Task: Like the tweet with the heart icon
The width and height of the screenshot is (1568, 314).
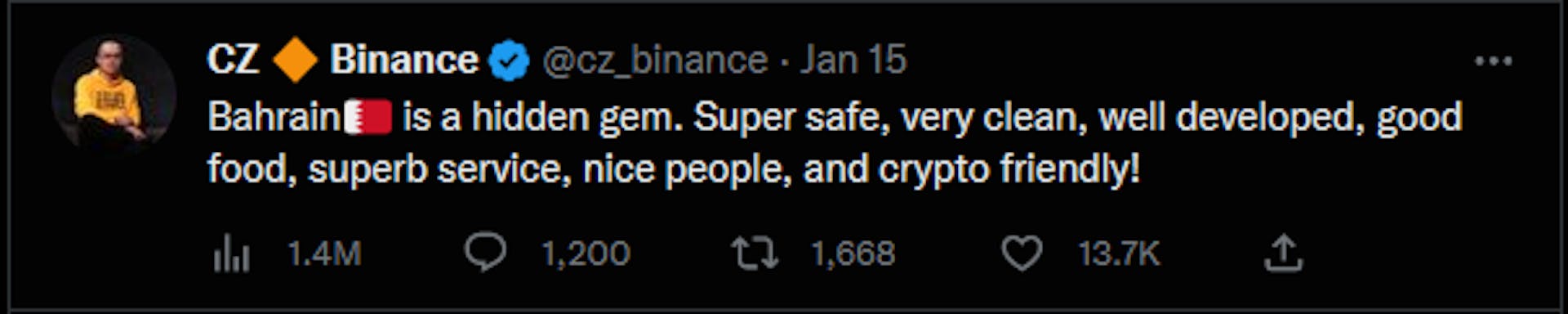Action: [1022, 253]
